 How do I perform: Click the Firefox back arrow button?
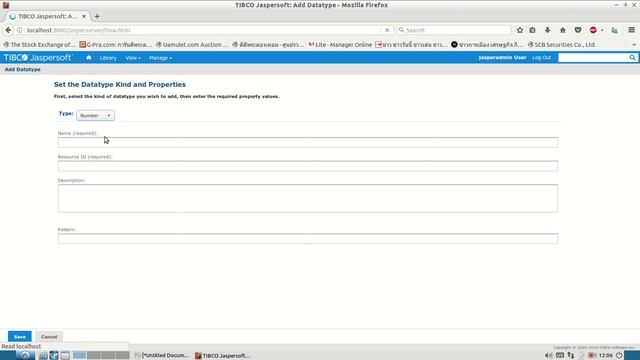8,30
